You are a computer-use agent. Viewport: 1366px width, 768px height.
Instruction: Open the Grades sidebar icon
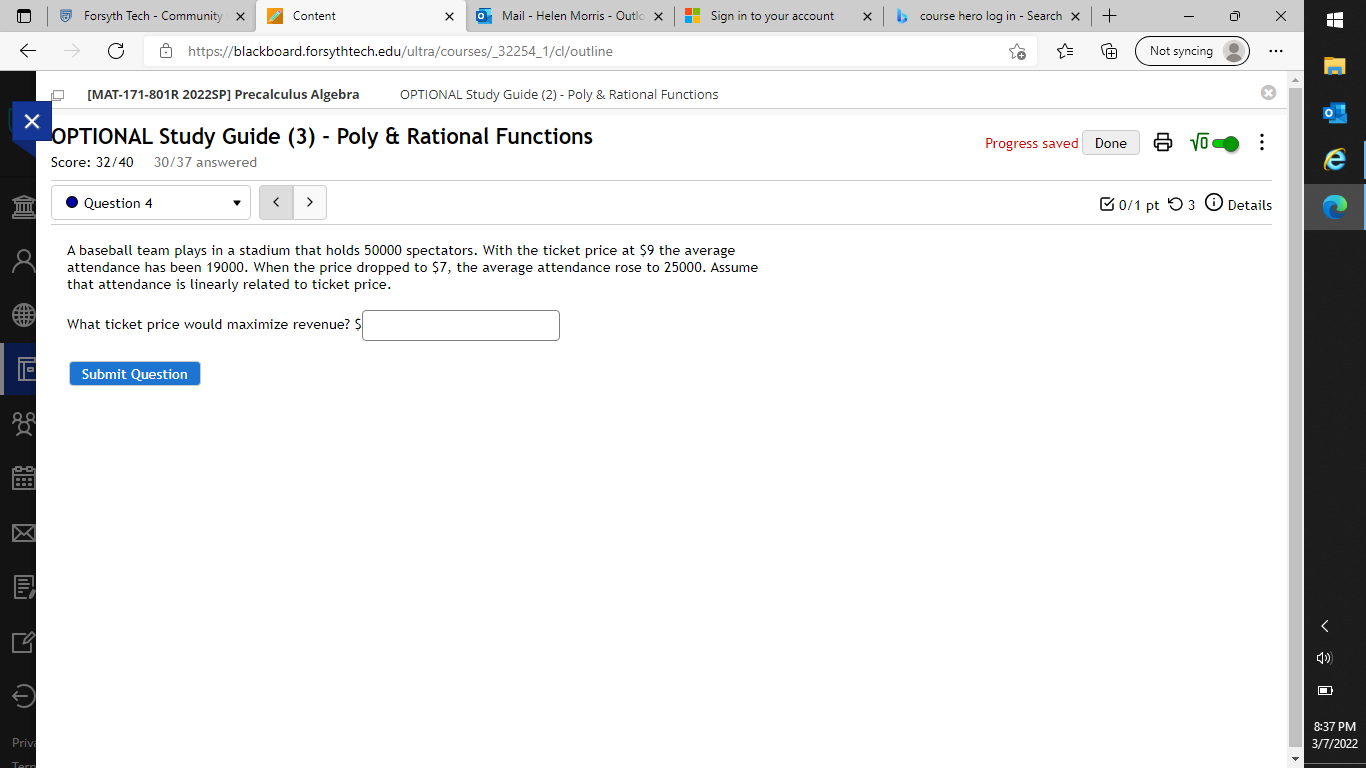click(22, 587)
